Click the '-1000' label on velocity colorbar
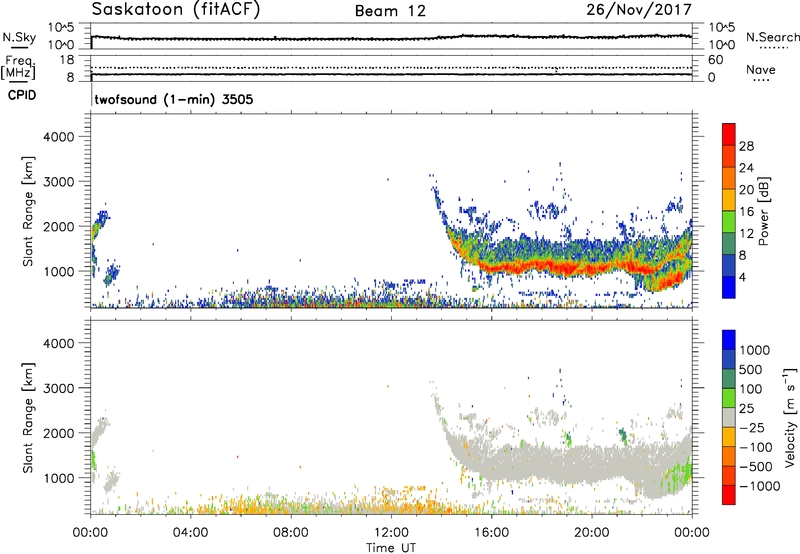Image resolution: width=800 pixels, height=554 pixels. click(760, 486)
